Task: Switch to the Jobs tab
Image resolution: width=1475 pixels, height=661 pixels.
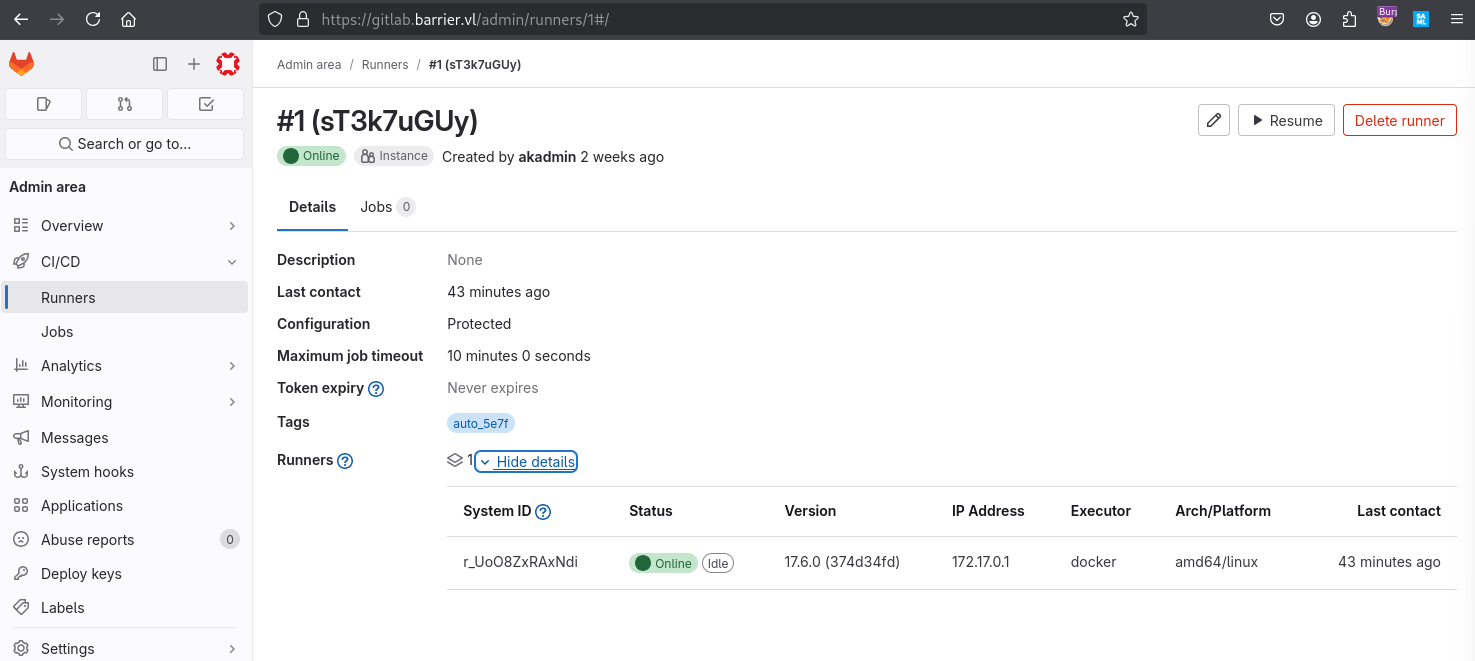Action: tap(387, 207)
